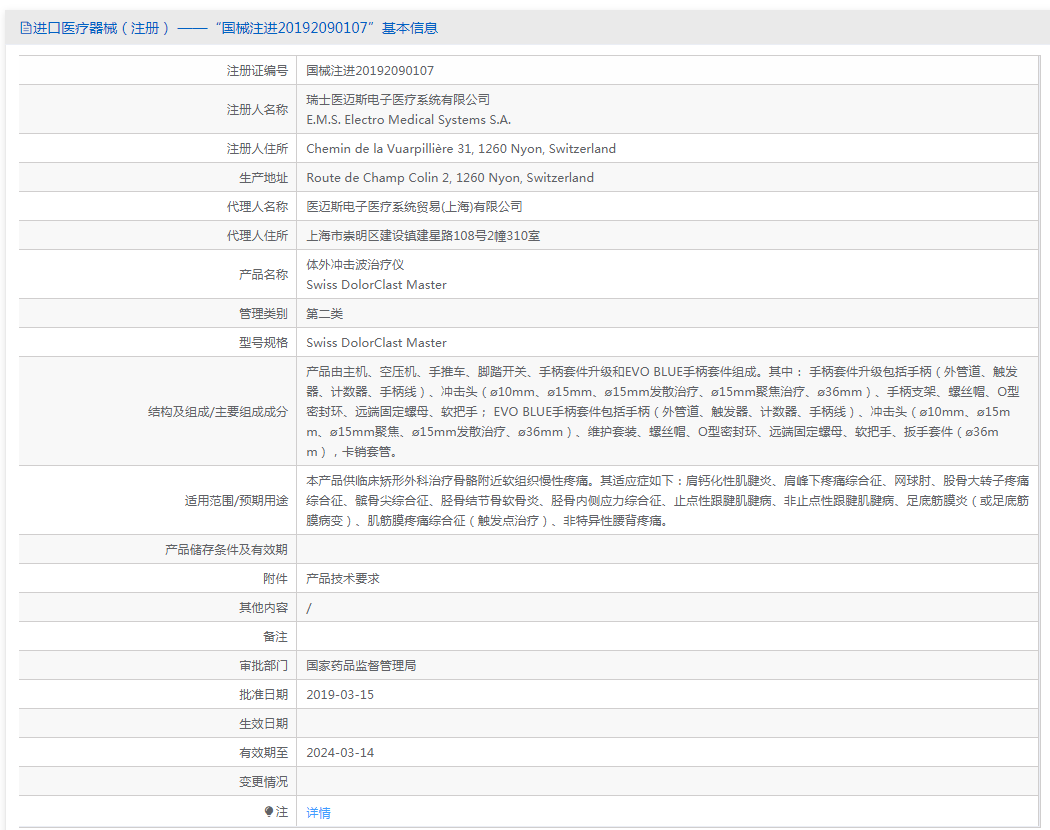This screenshot has width=1050, height=830.
Task: Click the 审批部门 label
Action: point(263,666)
